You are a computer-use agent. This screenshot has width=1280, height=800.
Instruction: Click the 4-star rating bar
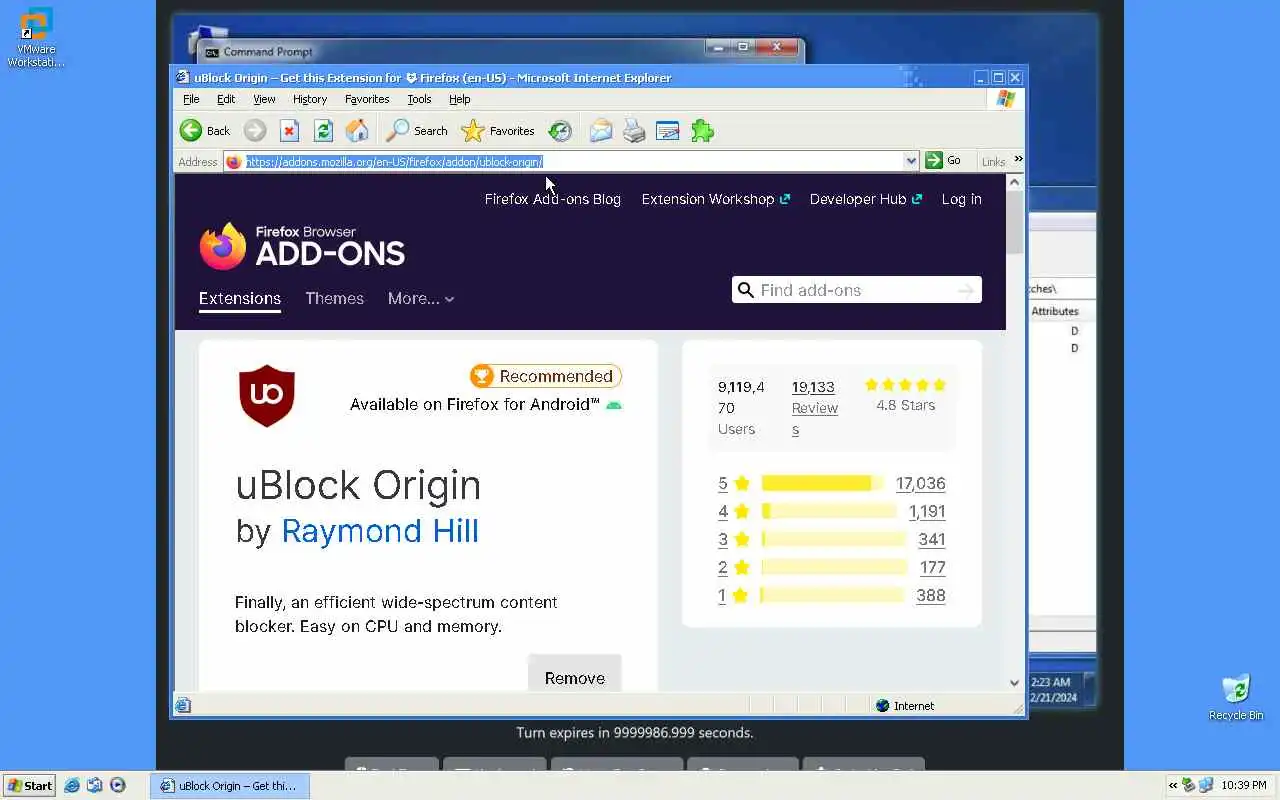[829, 511]
